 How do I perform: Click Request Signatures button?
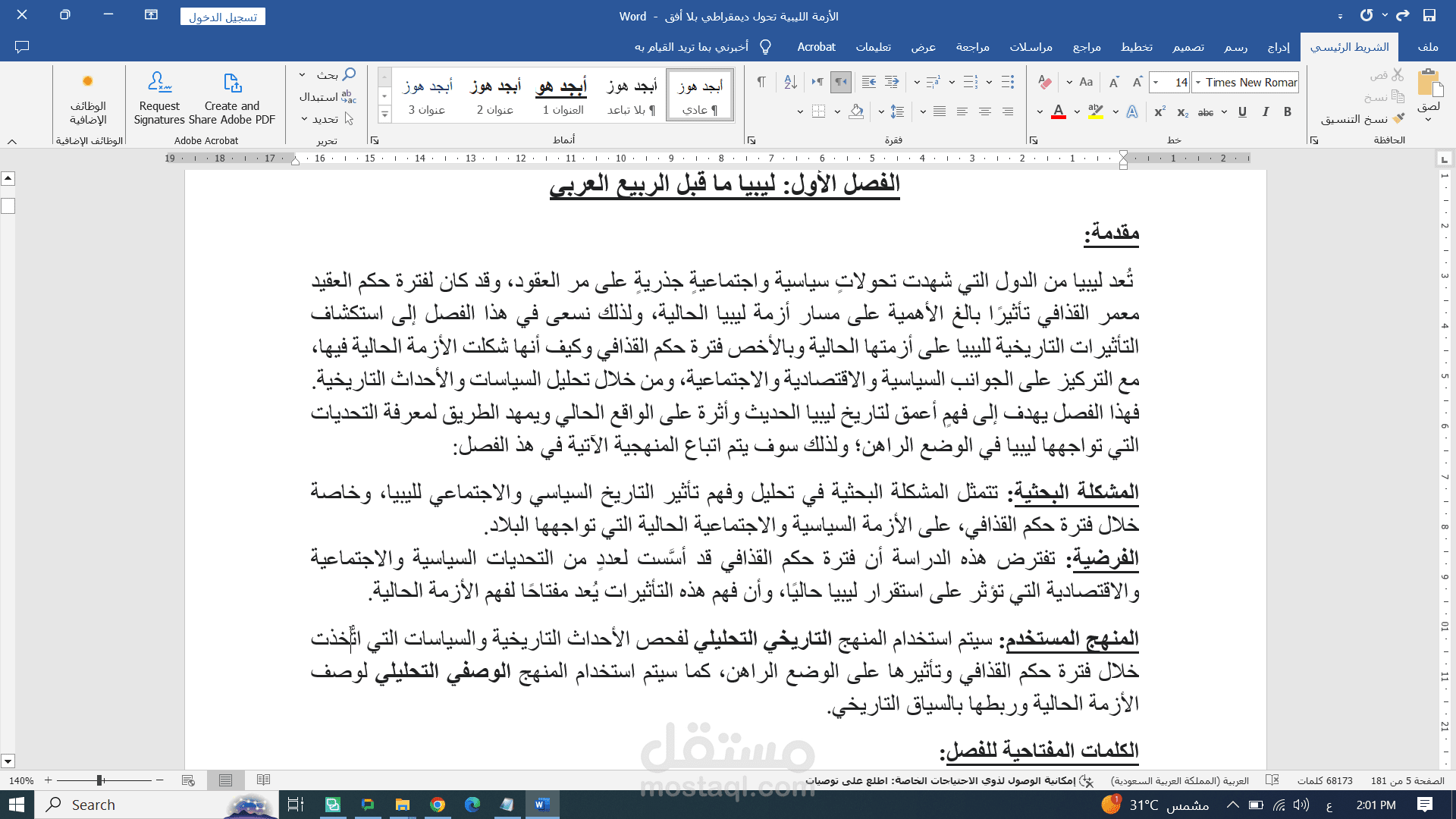159,99
